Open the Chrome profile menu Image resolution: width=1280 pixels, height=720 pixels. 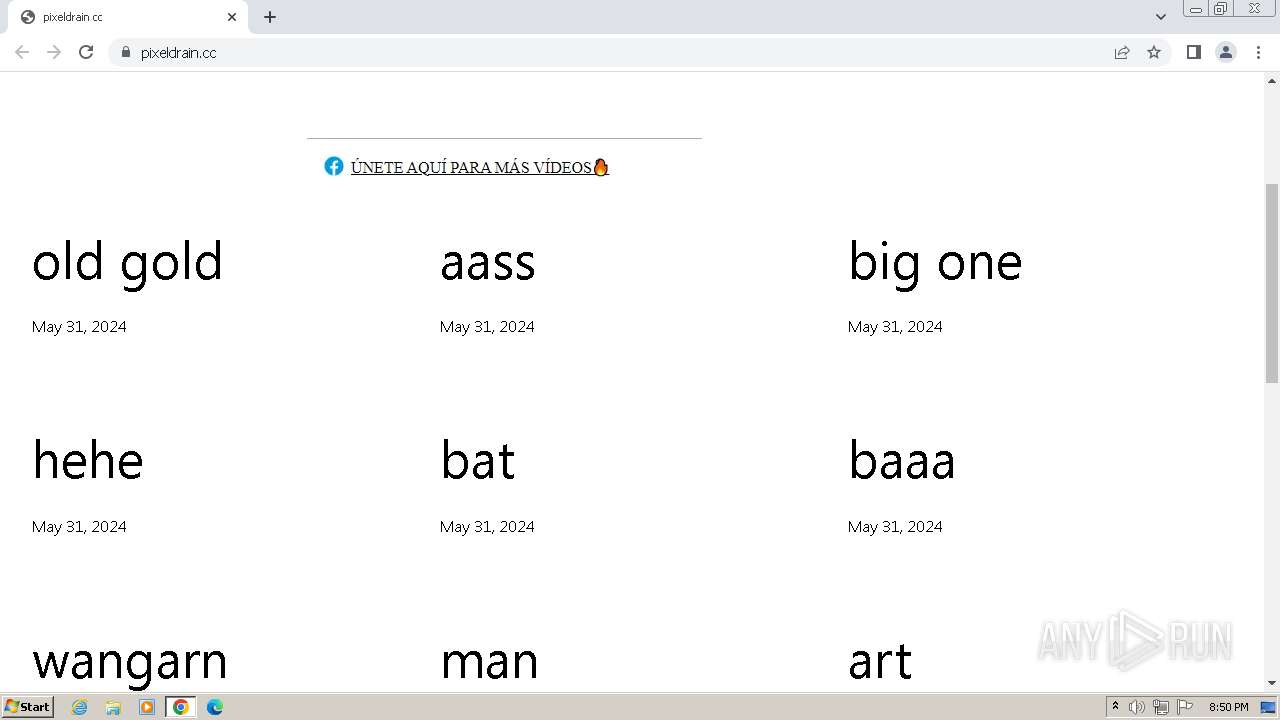coord(1226,52)
